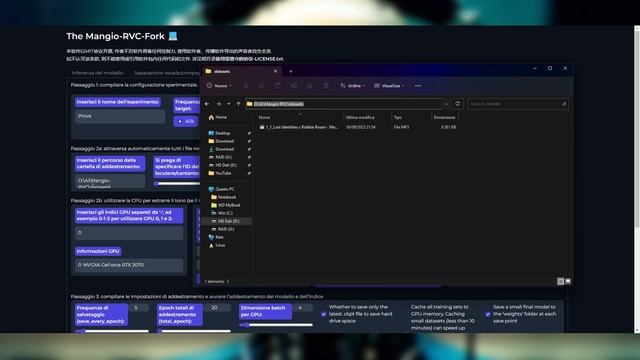The width and height of the screenshot is (640, 360).
Task: Toggle save small final model checkbox
Action: tap(488, 314)
